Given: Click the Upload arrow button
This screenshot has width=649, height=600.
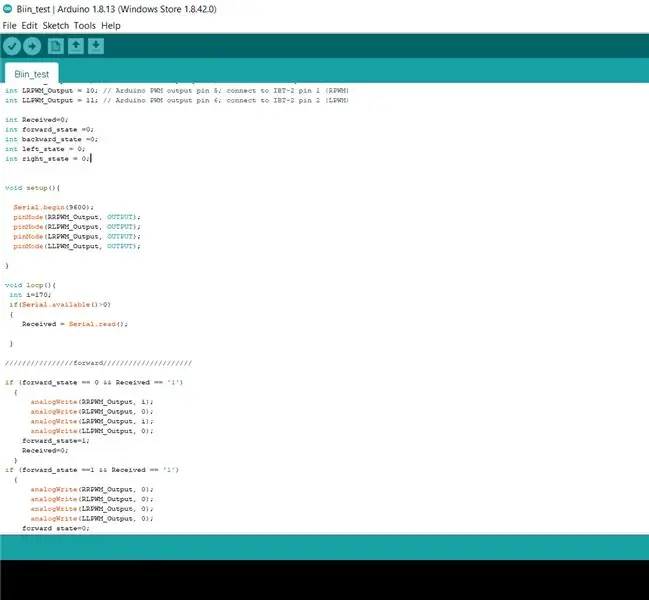Looking at the screenshot, I should click(x=32, y=46).
